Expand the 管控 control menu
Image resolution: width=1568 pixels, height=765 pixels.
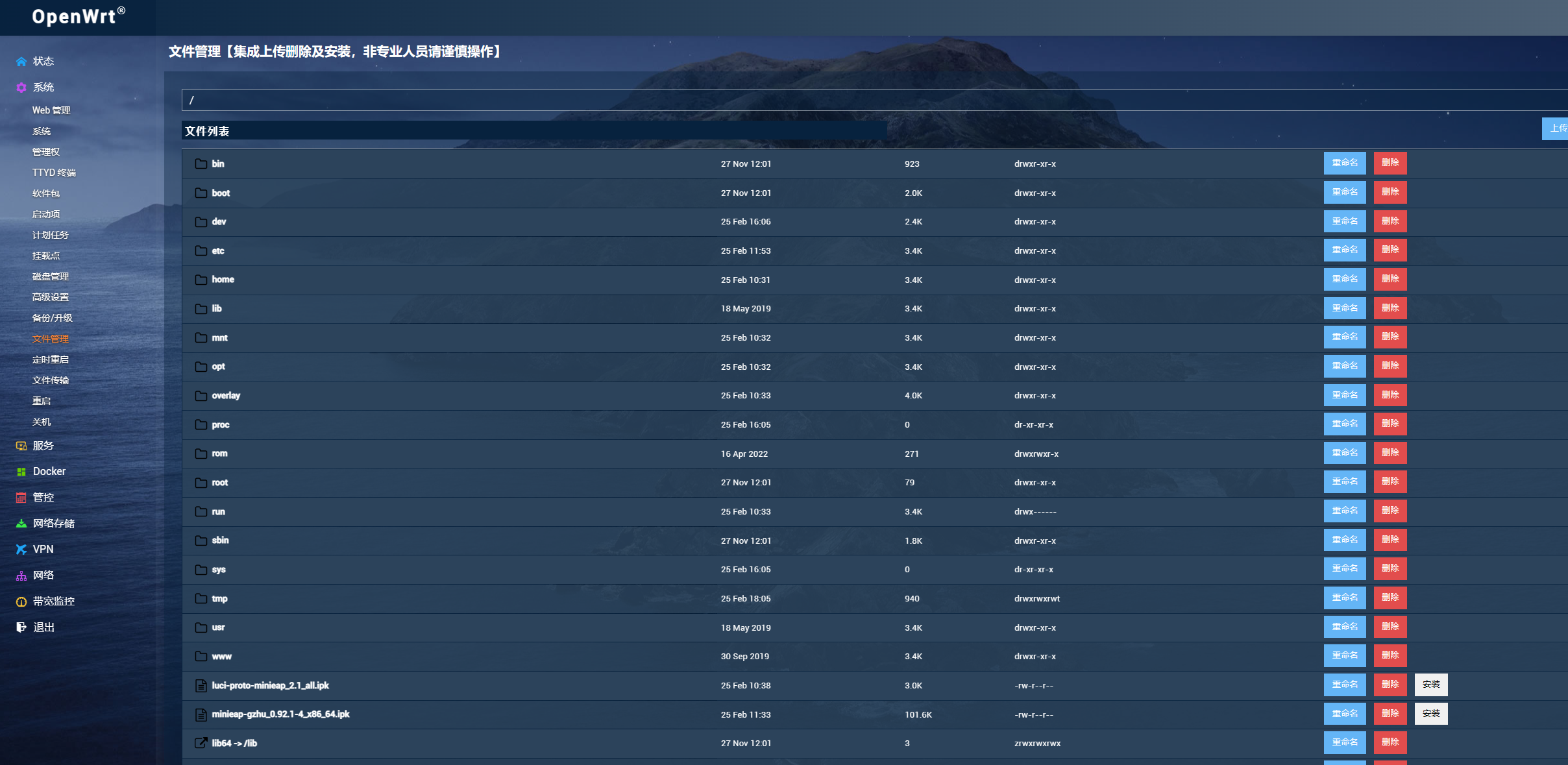tap(43, 498)
